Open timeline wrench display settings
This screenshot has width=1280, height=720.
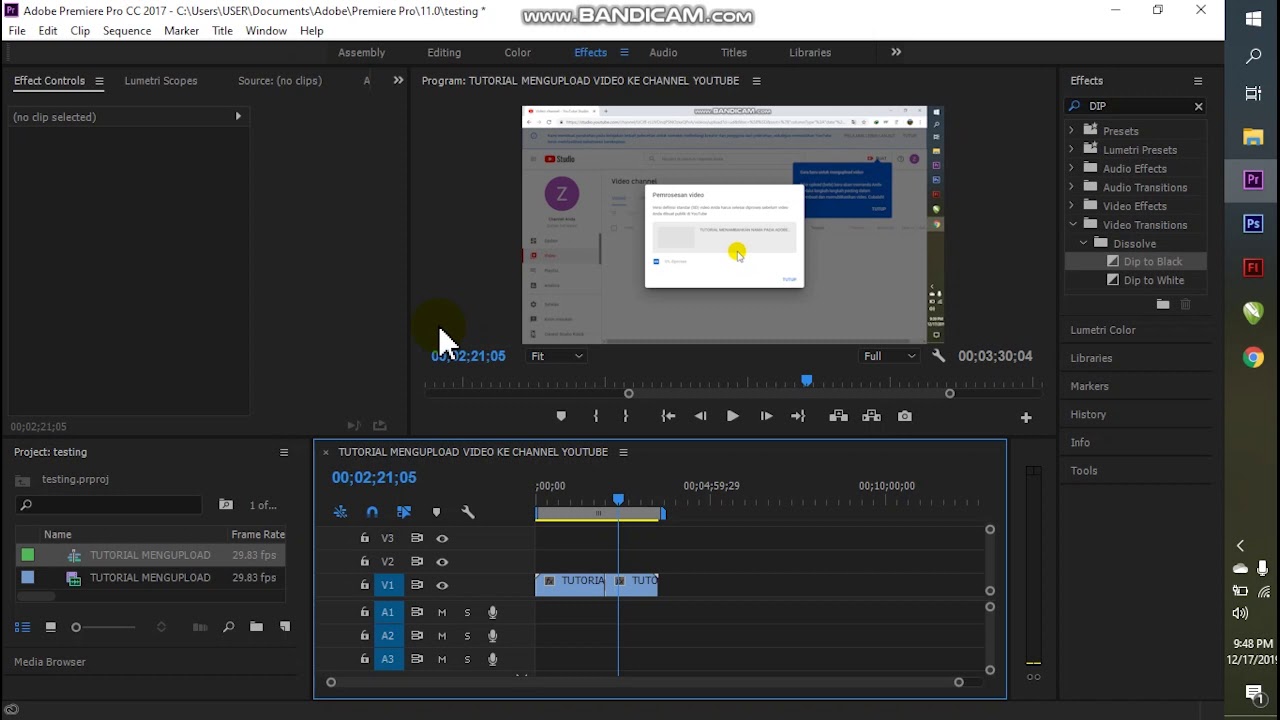click(468, 512)
